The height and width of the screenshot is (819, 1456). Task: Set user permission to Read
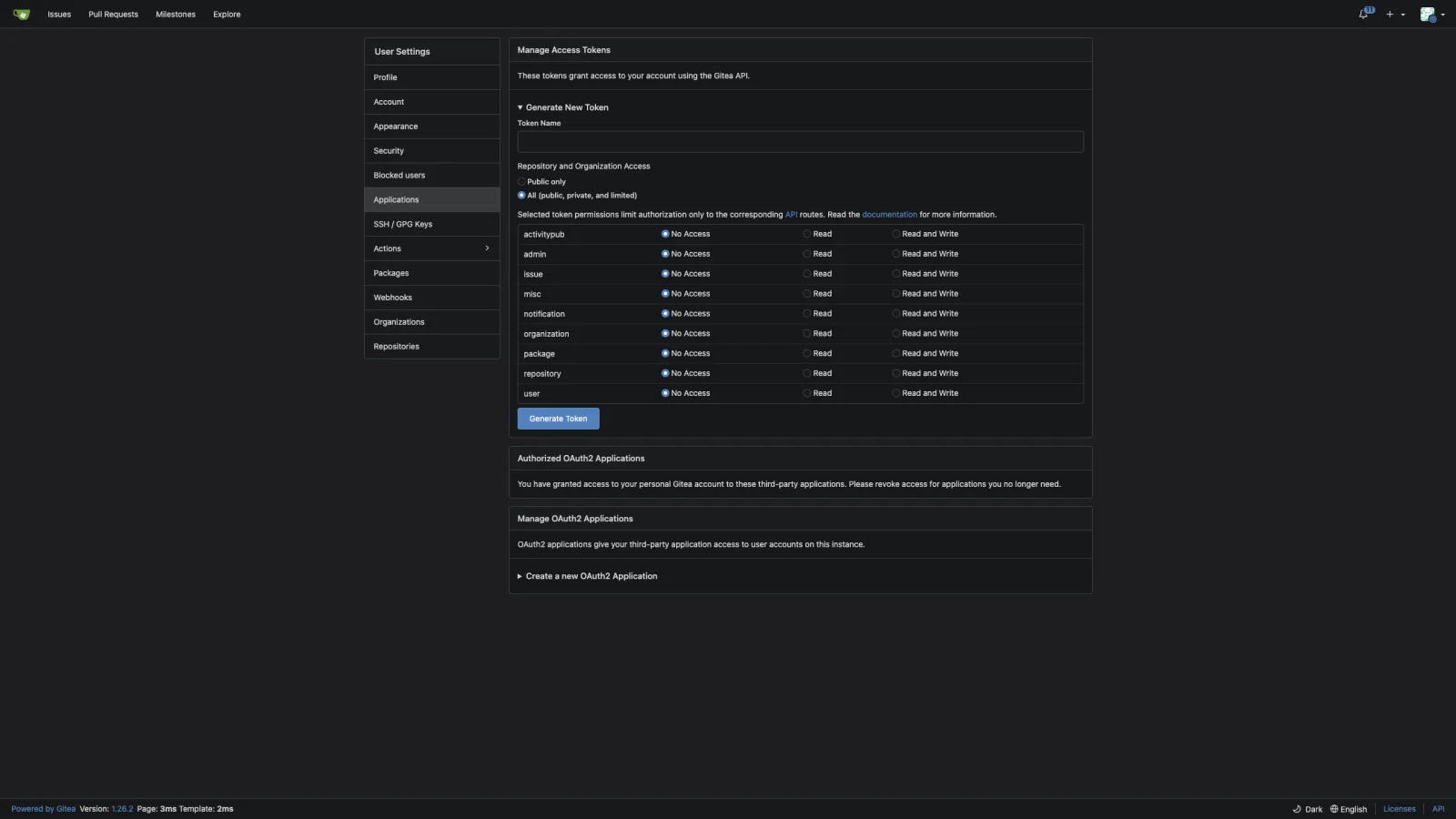(807, 394)
